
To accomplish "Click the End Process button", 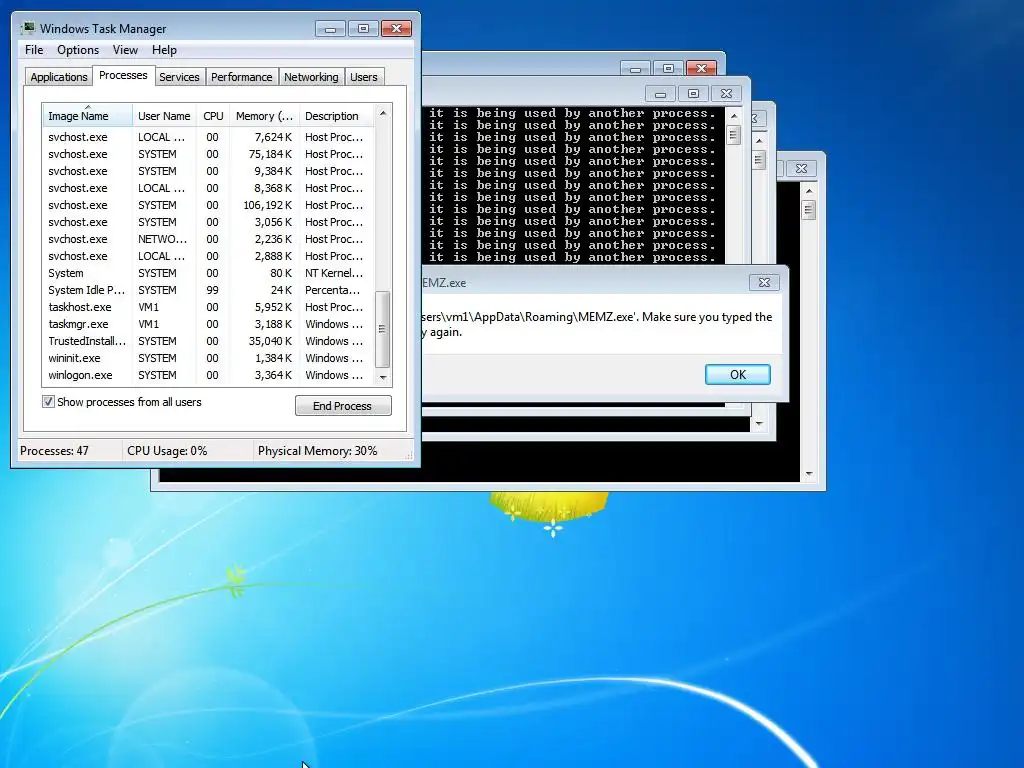I will point(343,406).
